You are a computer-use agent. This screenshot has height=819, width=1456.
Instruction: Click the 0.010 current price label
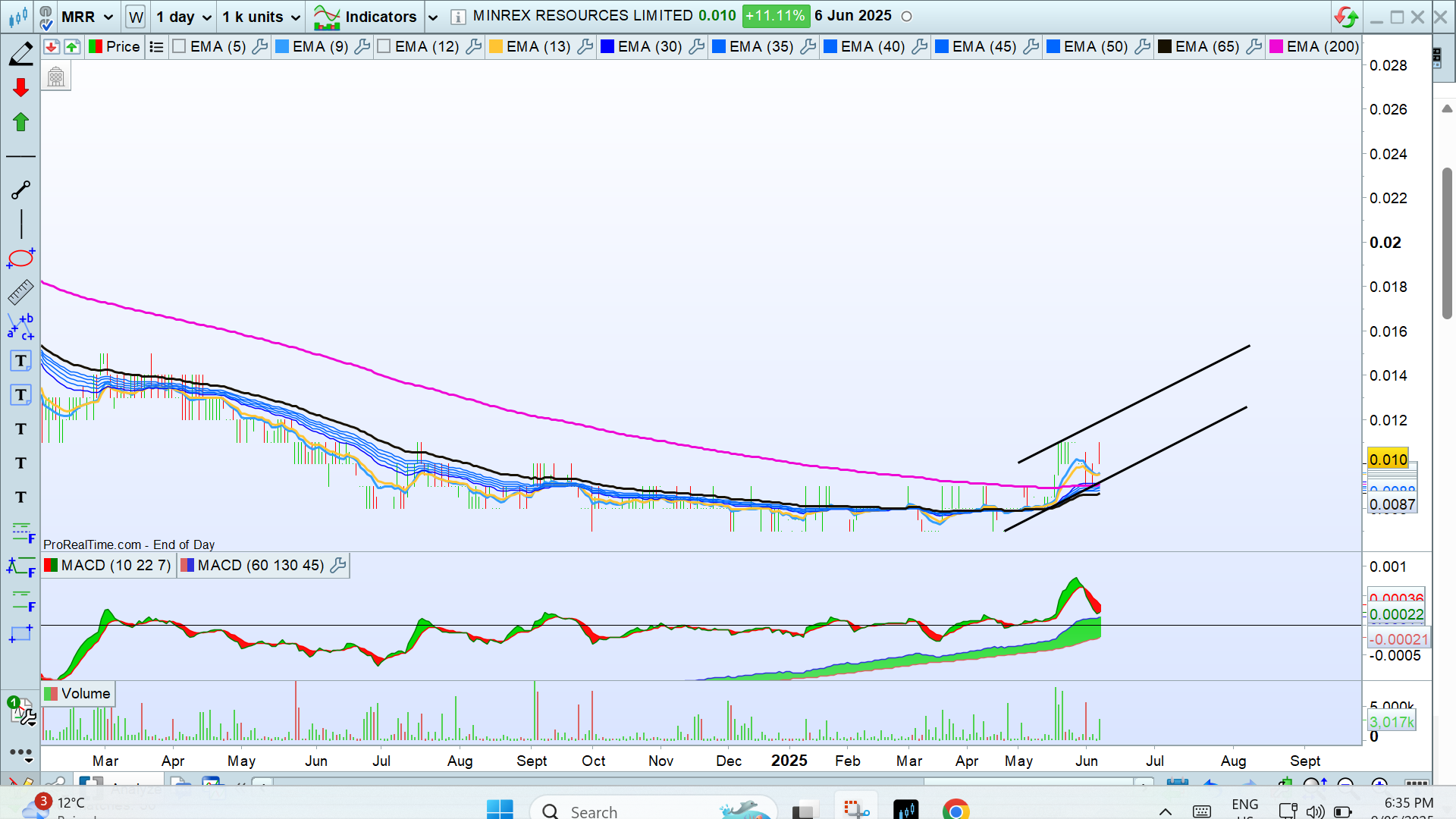click(x=1388, y=460)
